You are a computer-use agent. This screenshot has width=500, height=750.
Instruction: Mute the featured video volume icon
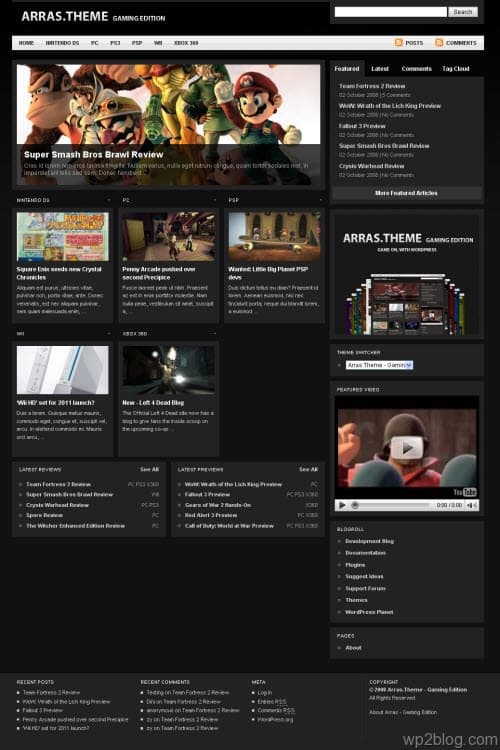pos(471,505)
